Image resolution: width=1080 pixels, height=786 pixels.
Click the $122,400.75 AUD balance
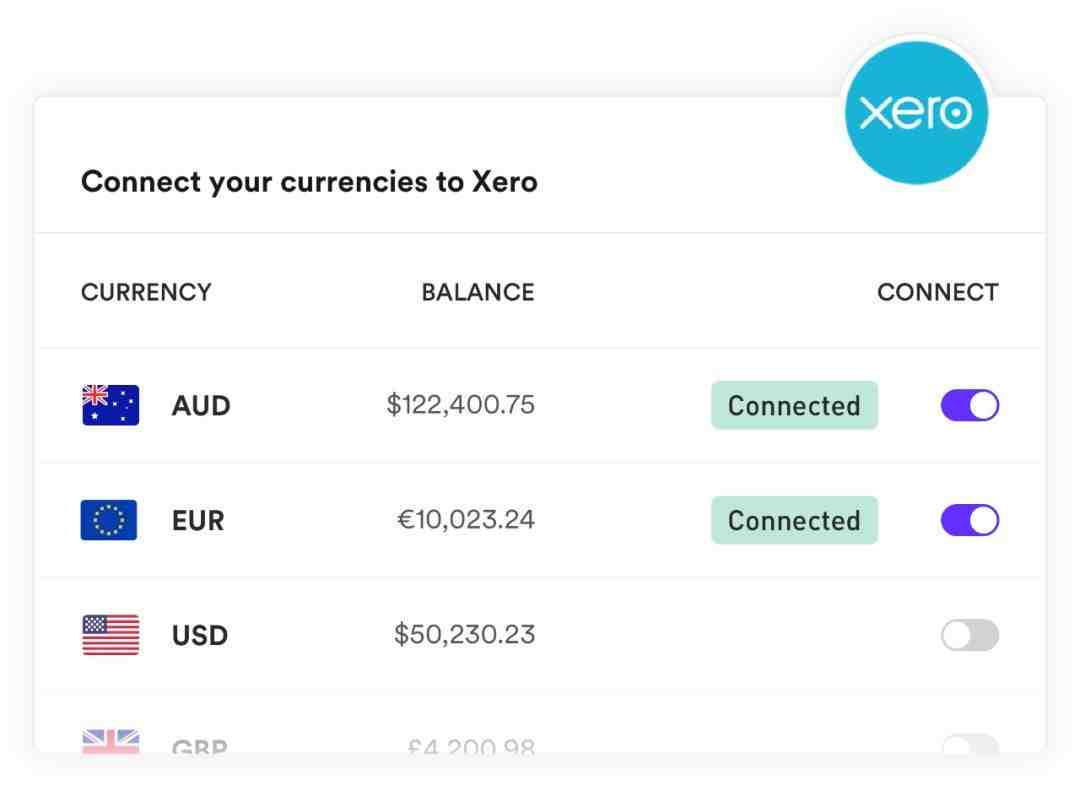click(x=460, y=405)
